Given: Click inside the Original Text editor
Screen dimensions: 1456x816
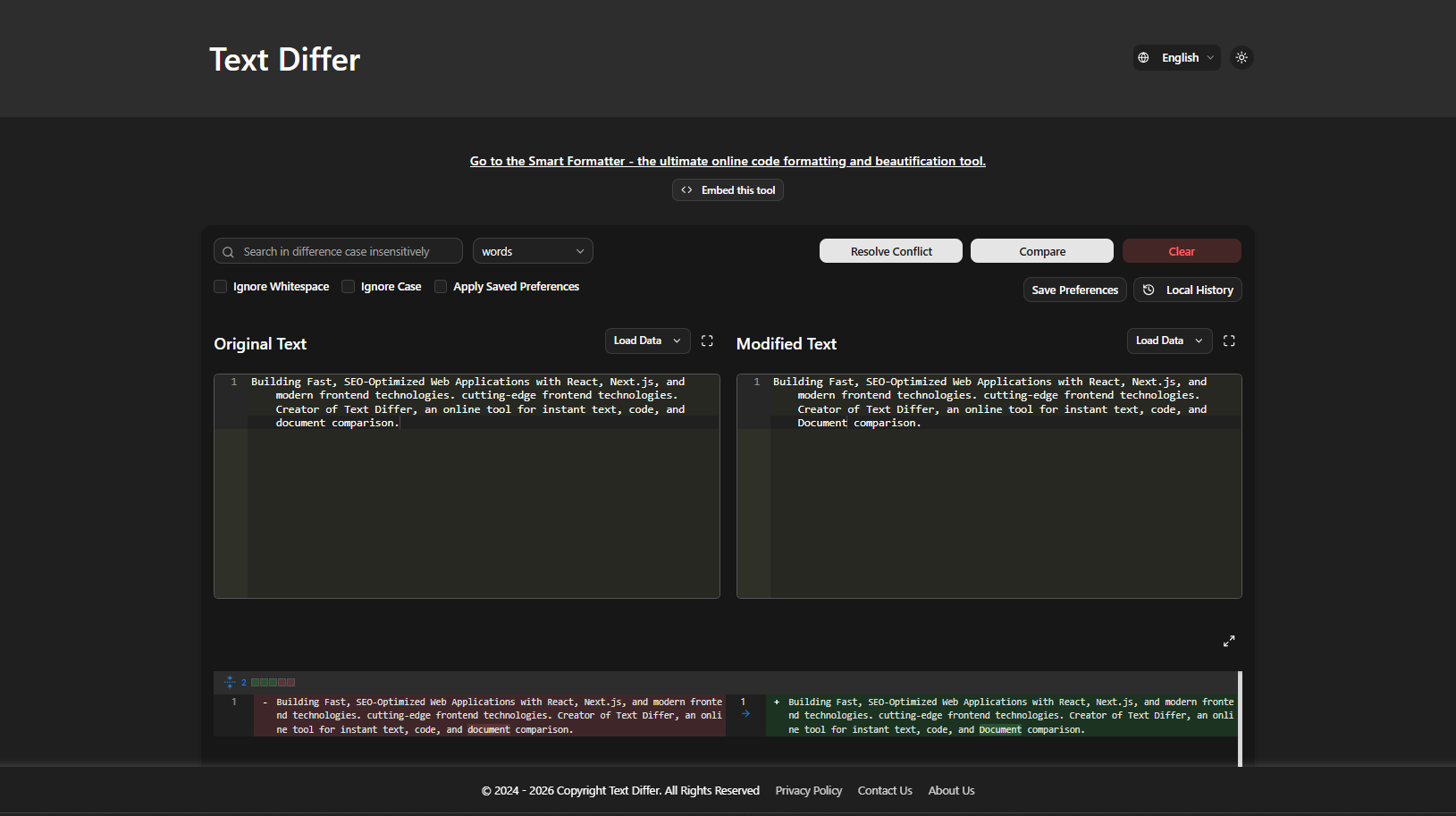Looking at the screenshot, I should click(467, 486).
